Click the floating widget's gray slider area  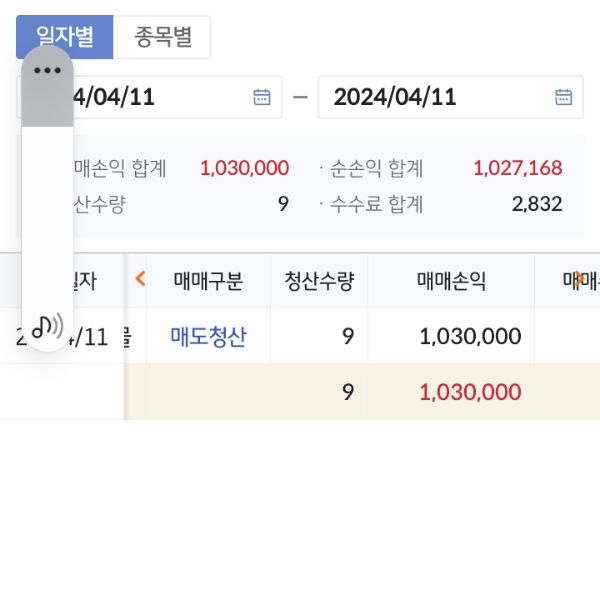pos(47,105)
